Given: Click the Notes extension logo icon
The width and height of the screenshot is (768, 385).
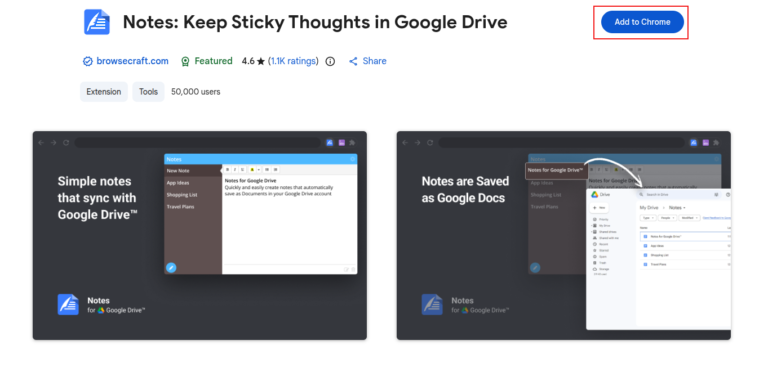Looking at the screenshot, I should click(97, 22).
